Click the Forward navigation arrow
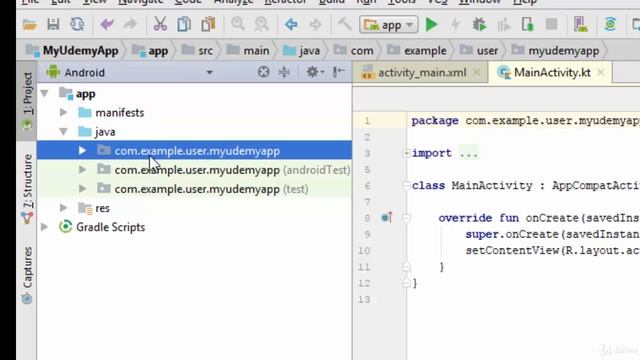The image size is (640, 360). [x=315, y=24]
